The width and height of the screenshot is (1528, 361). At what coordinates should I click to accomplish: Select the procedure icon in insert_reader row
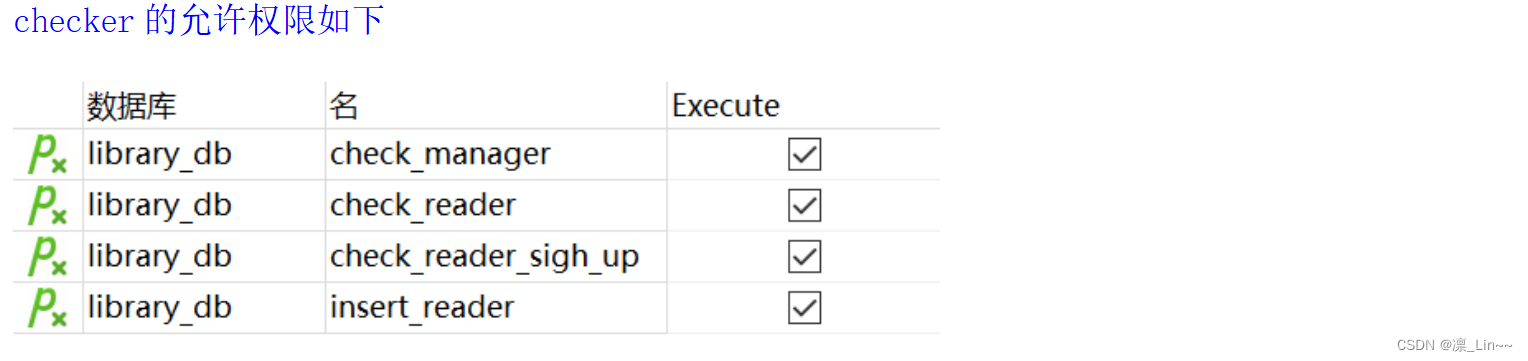tap(47, 308)
